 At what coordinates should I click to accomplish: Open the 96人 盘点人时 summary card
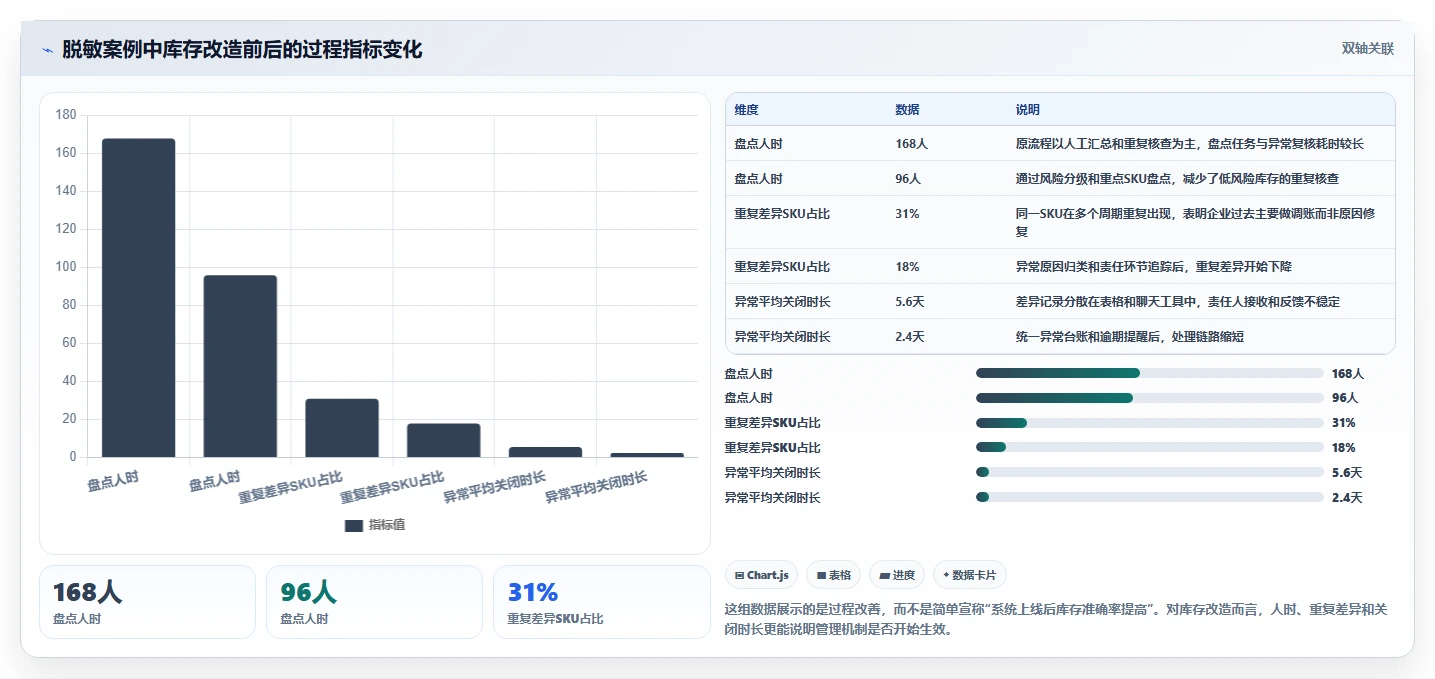pos(374,602)
